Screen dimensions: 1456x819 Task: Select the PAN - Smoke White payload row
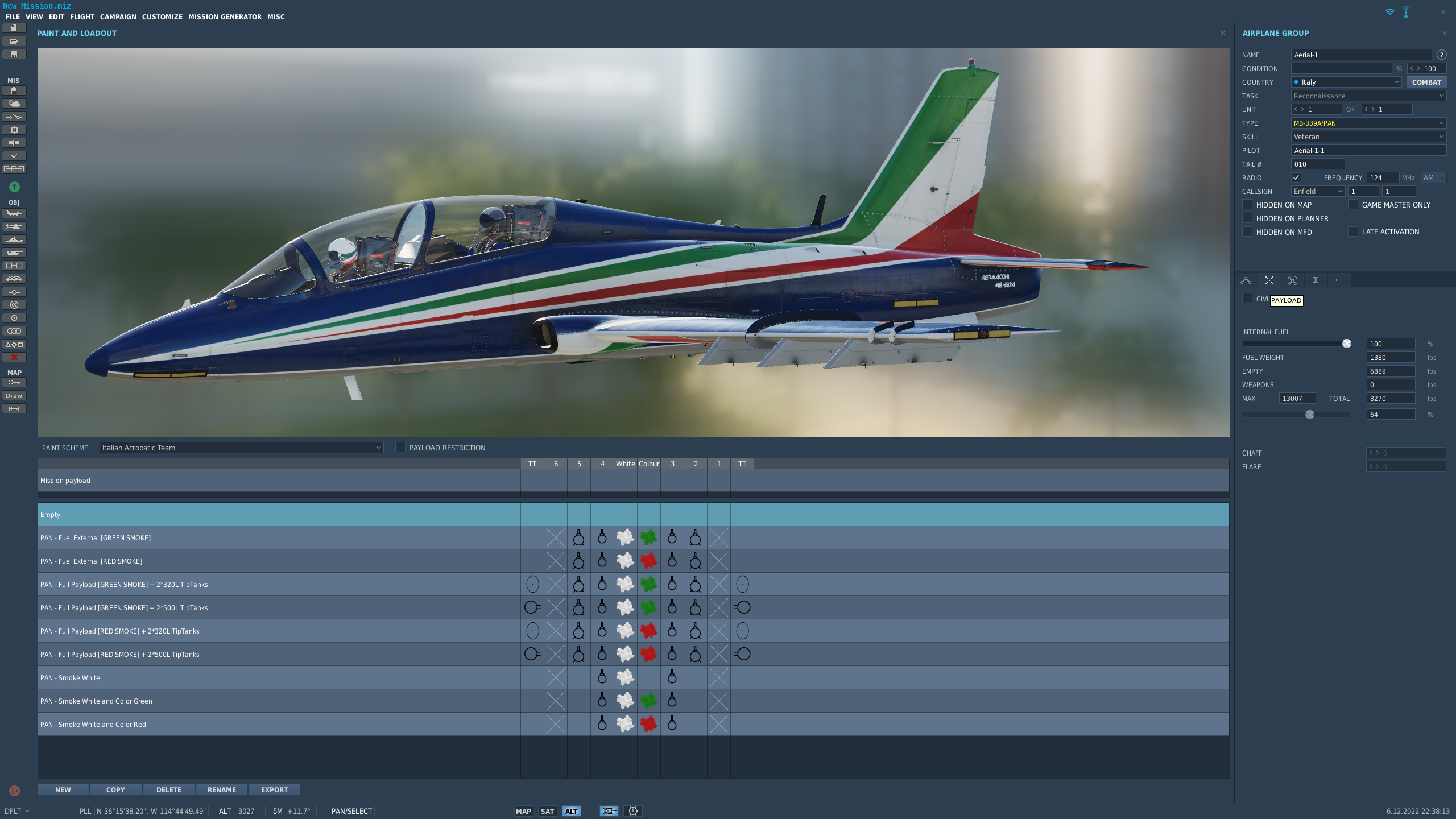(633, 677)
